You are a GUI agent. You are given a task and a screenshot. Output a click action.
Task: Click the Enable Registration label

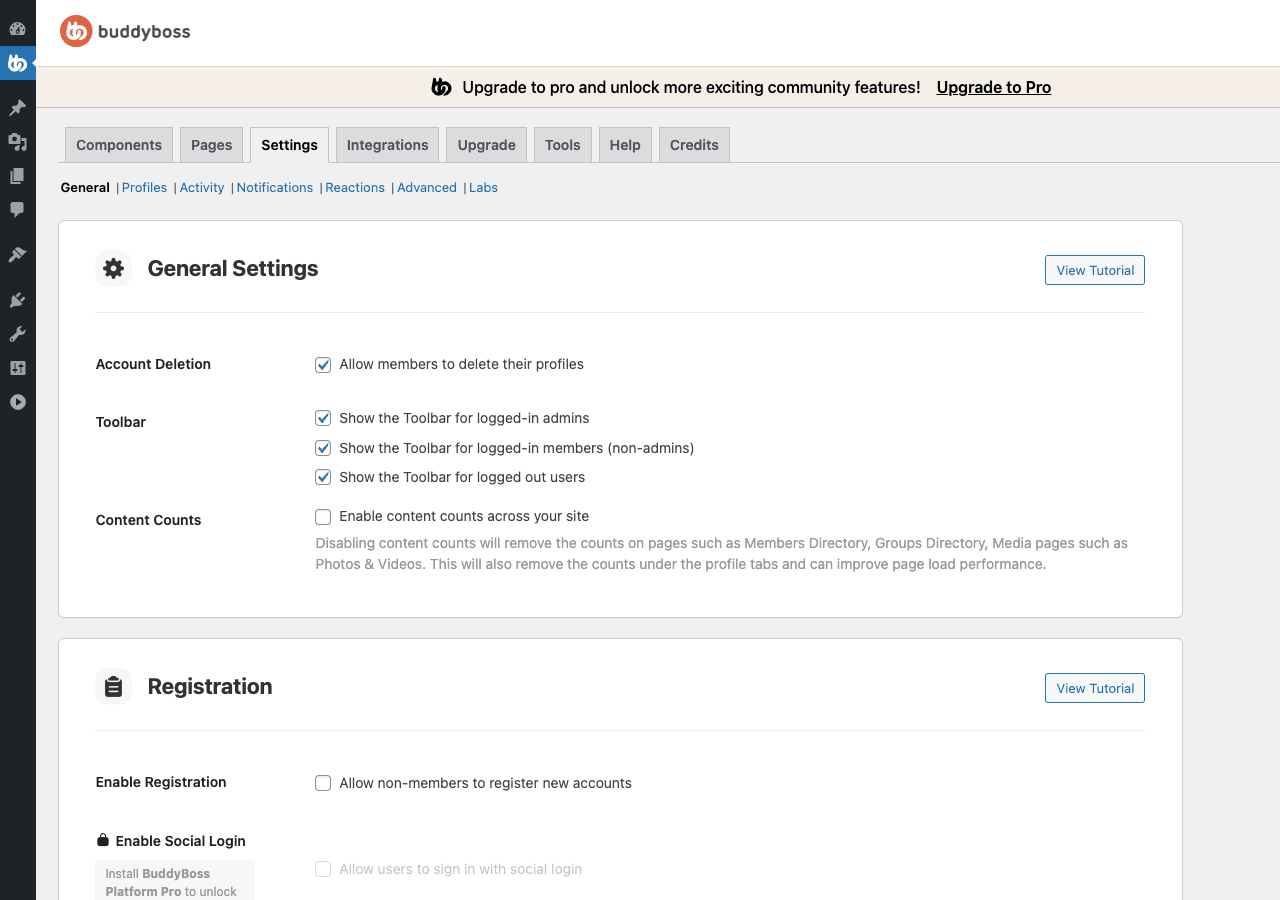point(161,782)
